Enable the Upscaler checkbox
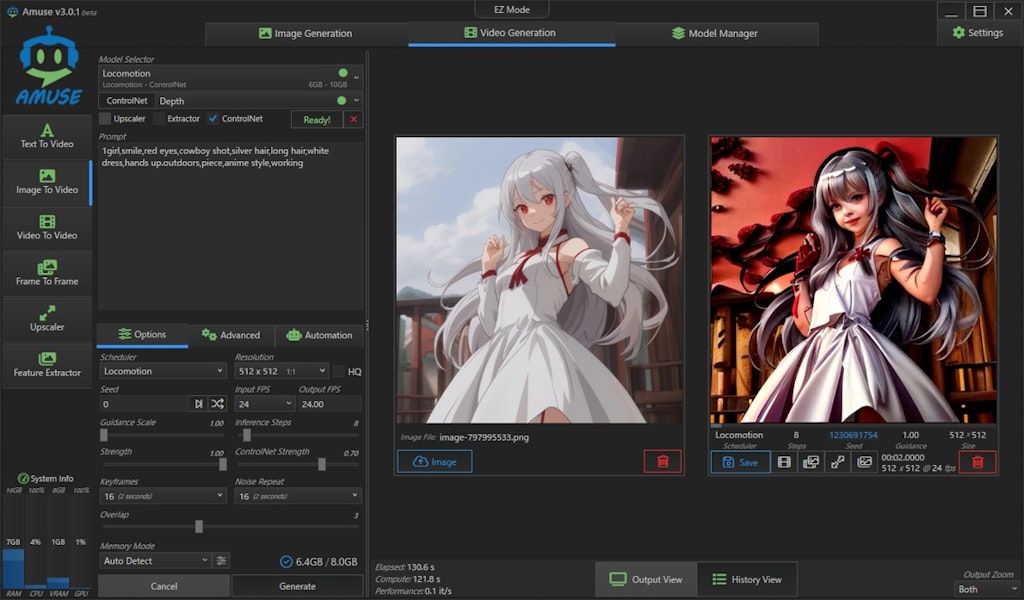The width and height of the screenshot is (1024, 600). tap(105, 119)
